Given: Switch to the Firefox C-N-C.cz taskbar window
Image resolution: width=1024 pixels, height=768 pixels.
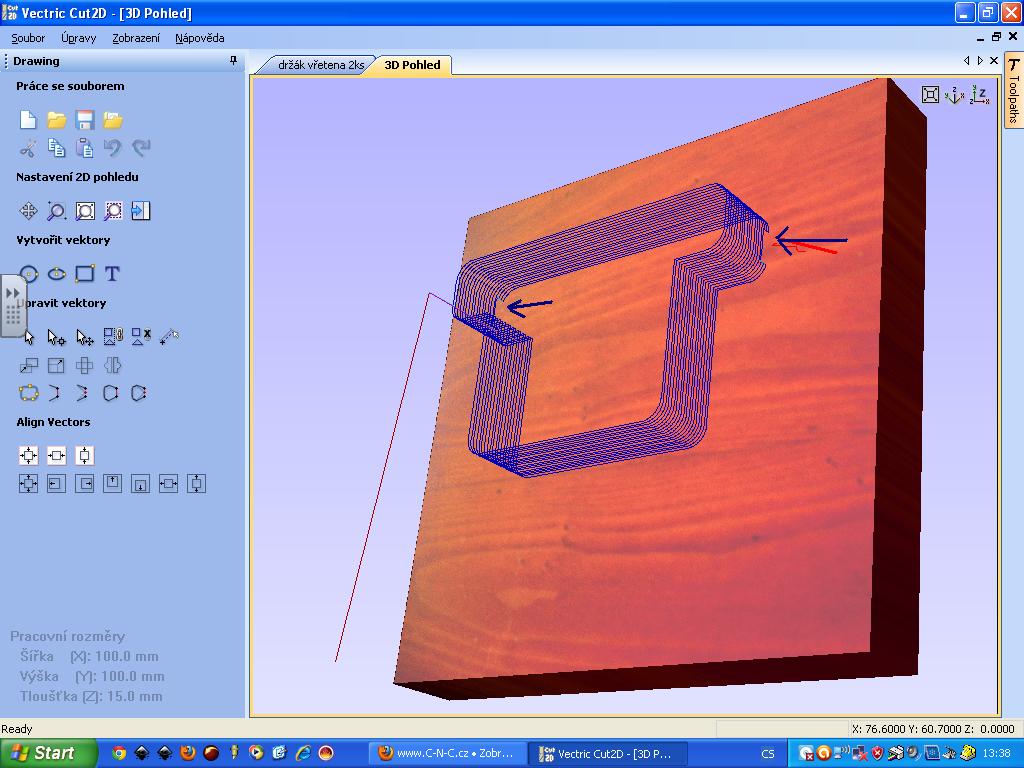Looking at the screenshot, I should click(446, 753).
